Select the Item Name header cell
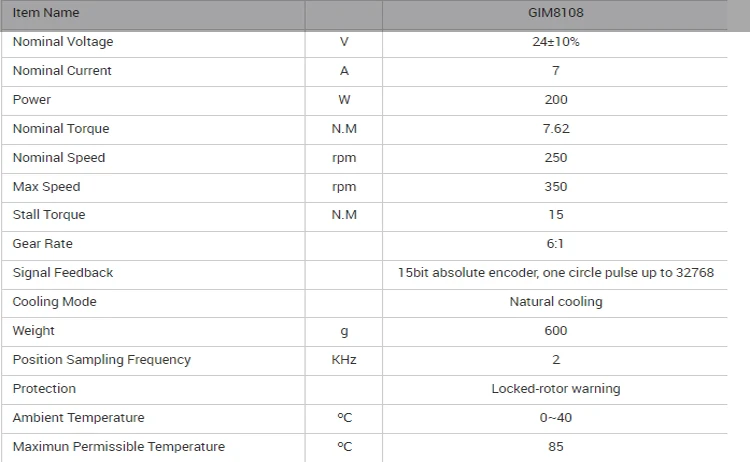 coord(46,13)
